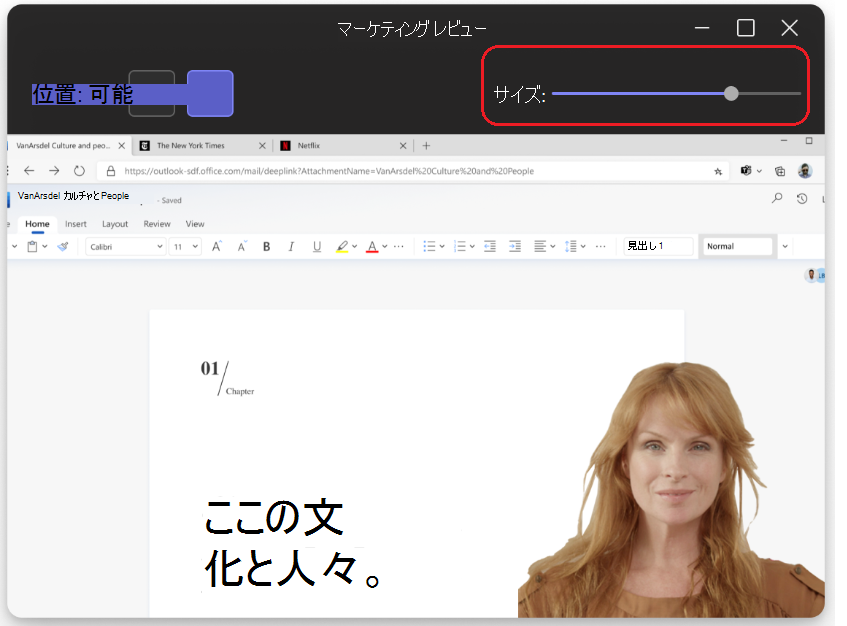Apply numbered list
Image resolution: width=847 pixels, height=626 pixels.
click(460, 246)
